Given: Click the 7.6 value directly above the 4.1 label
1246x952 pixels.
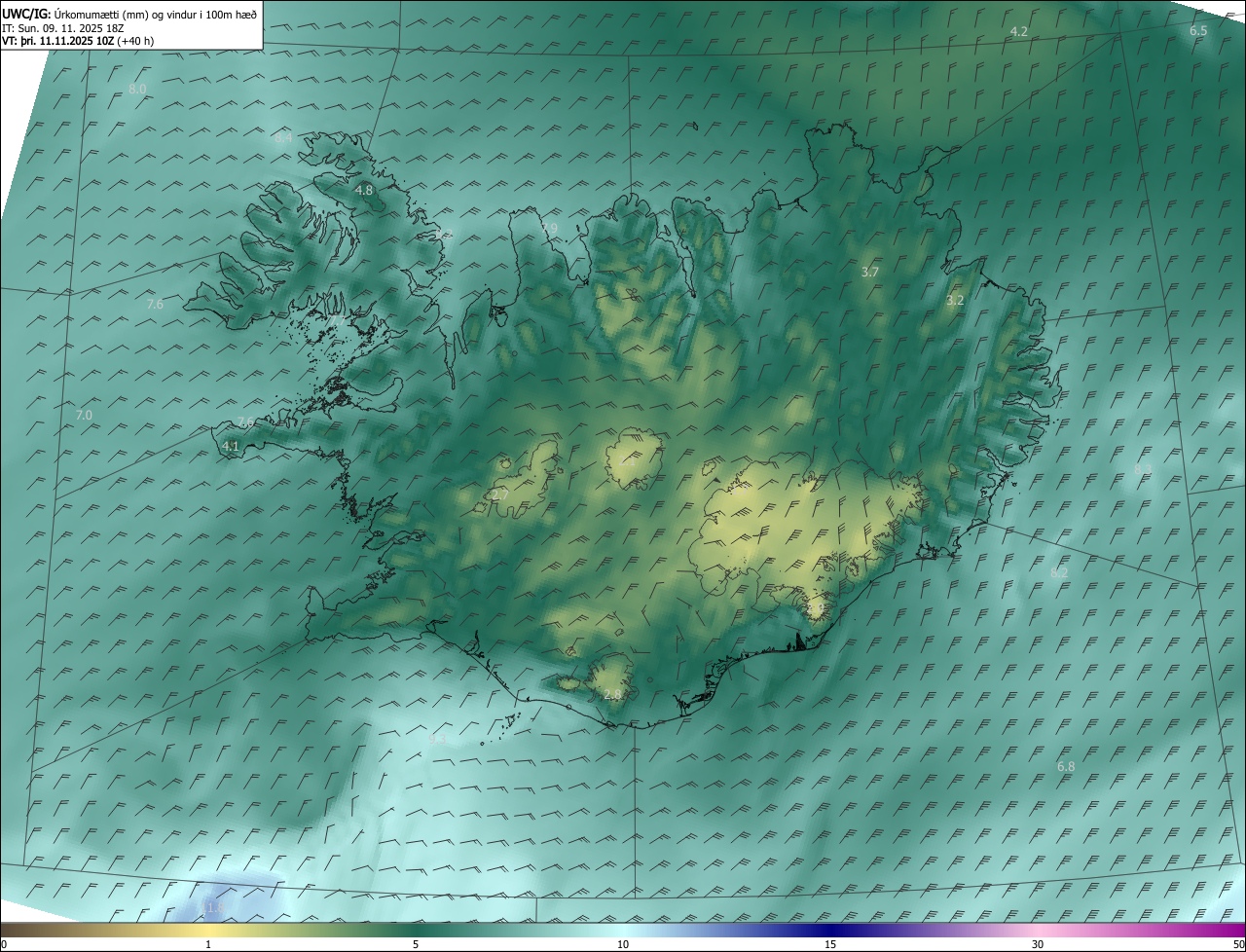Looking at the screenshot, I should pyautogui.click(x=246, y=422).
